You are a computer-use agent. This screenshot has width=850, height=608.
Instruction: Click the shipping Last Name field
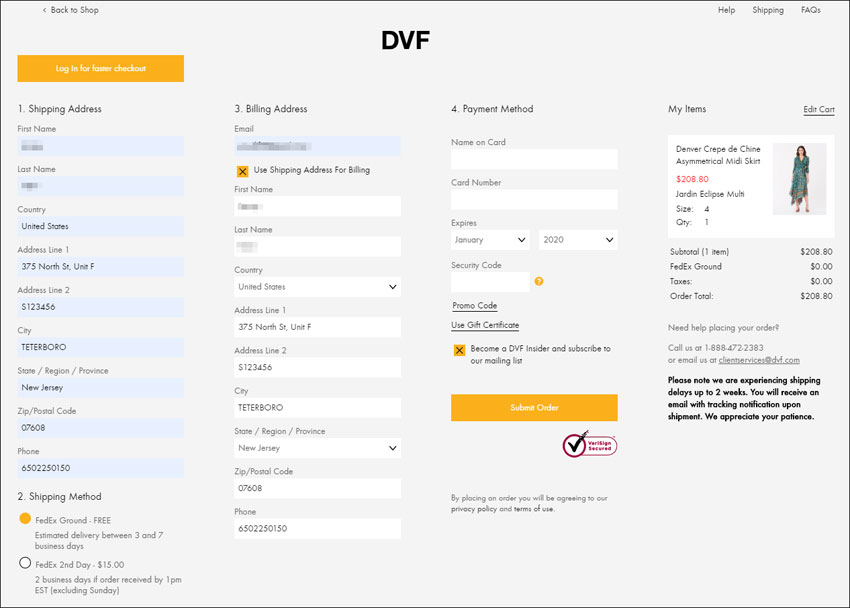[x=101, y=186]
